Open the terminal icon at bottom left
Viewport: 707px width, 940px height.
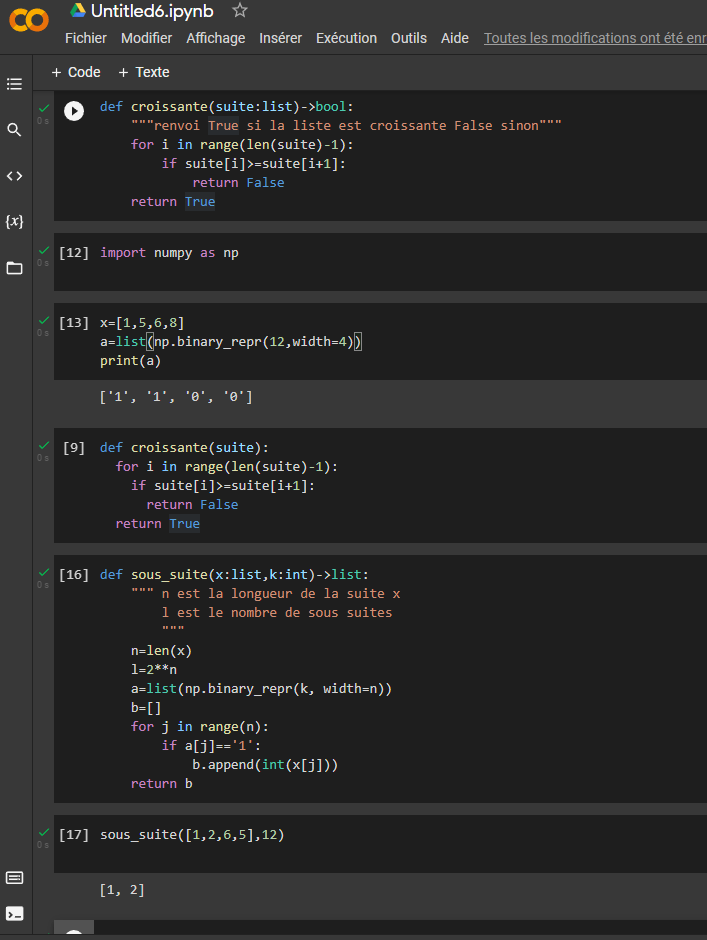(14, 913)
